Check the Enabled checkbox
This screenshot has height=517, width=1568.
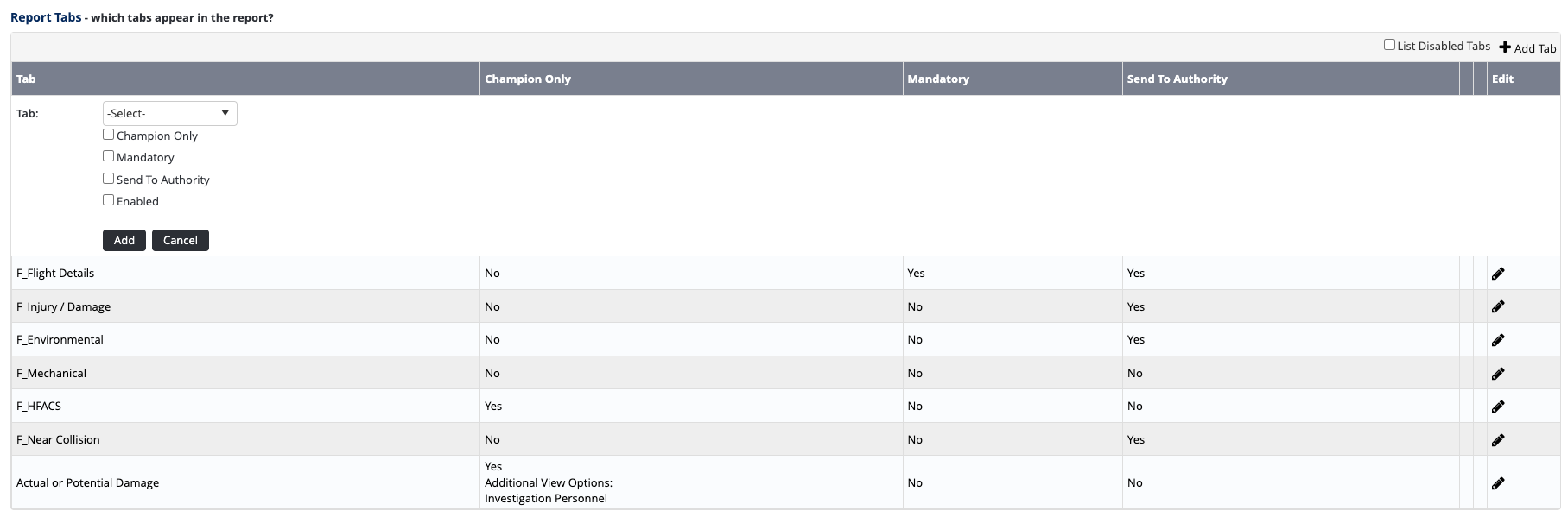tap(109, 200)
